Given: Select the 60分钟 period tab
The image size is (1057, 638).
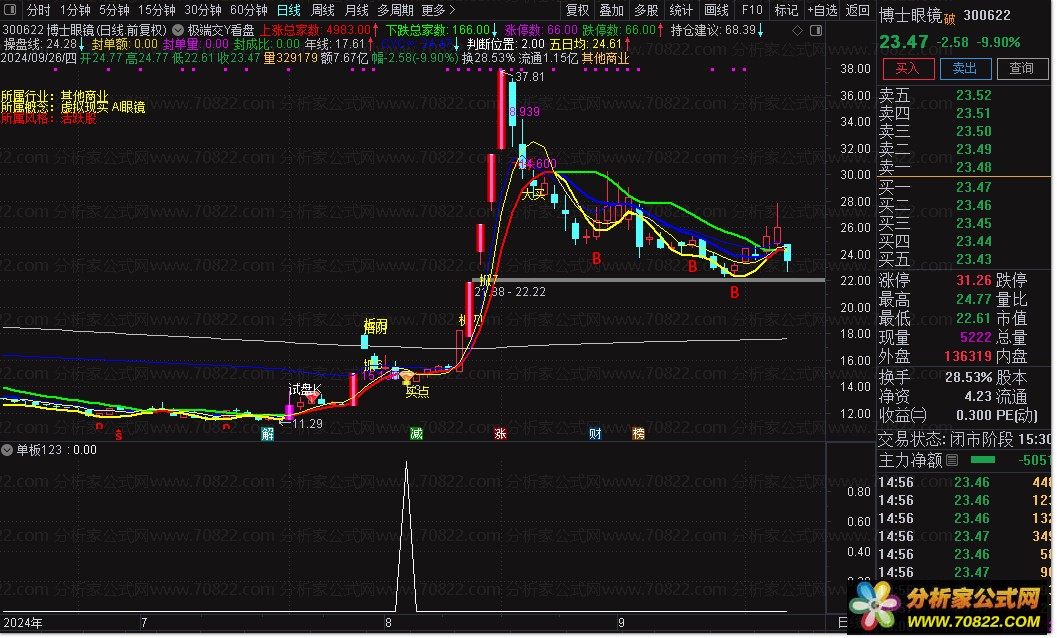Looking at the screenshot, I should click(x=249, y=10).
